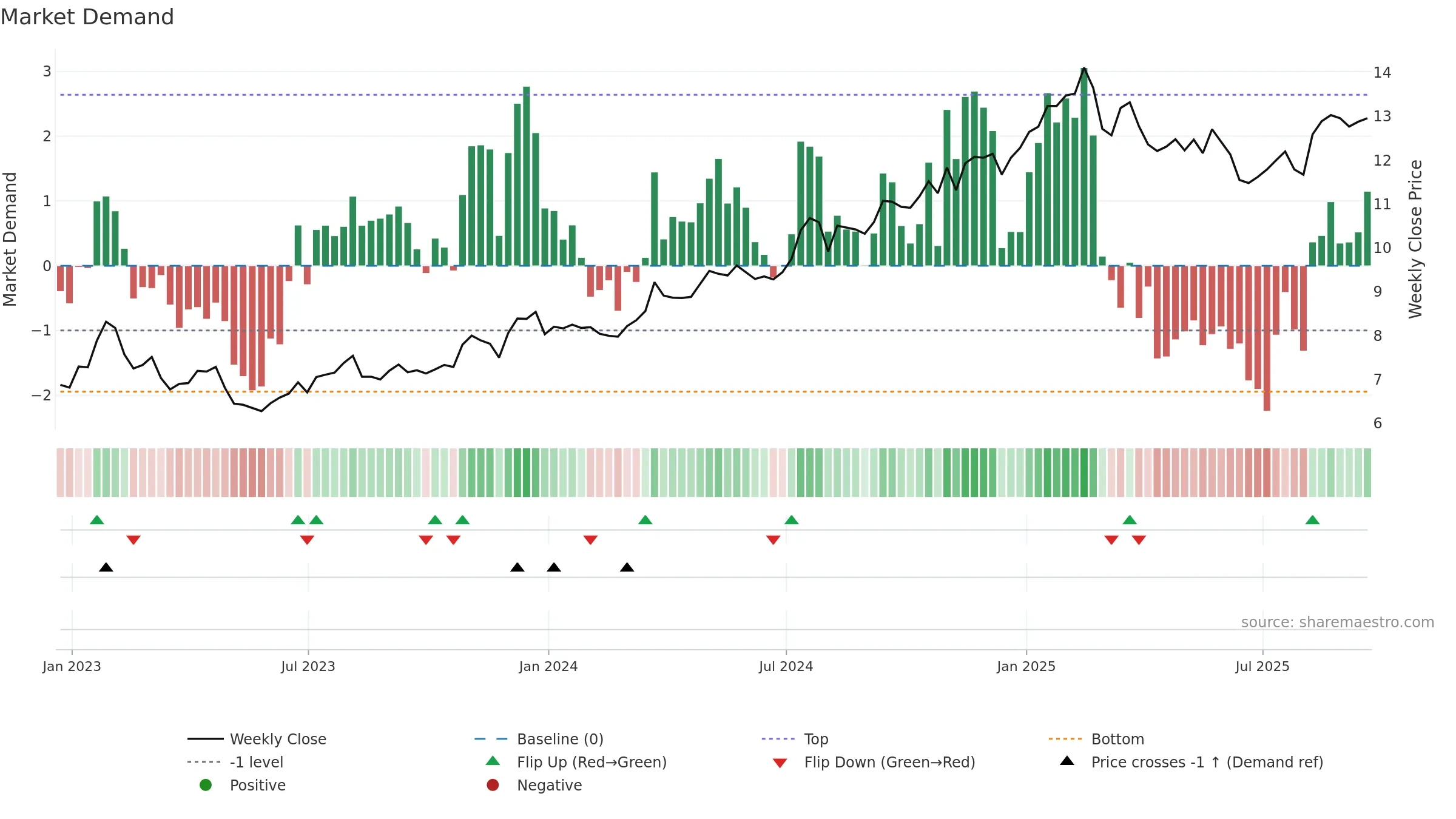The height and width of the screenshot is (819, 1456).
Task: Click the 6 tick on the price axis
Action: (x=1378, y=423)
